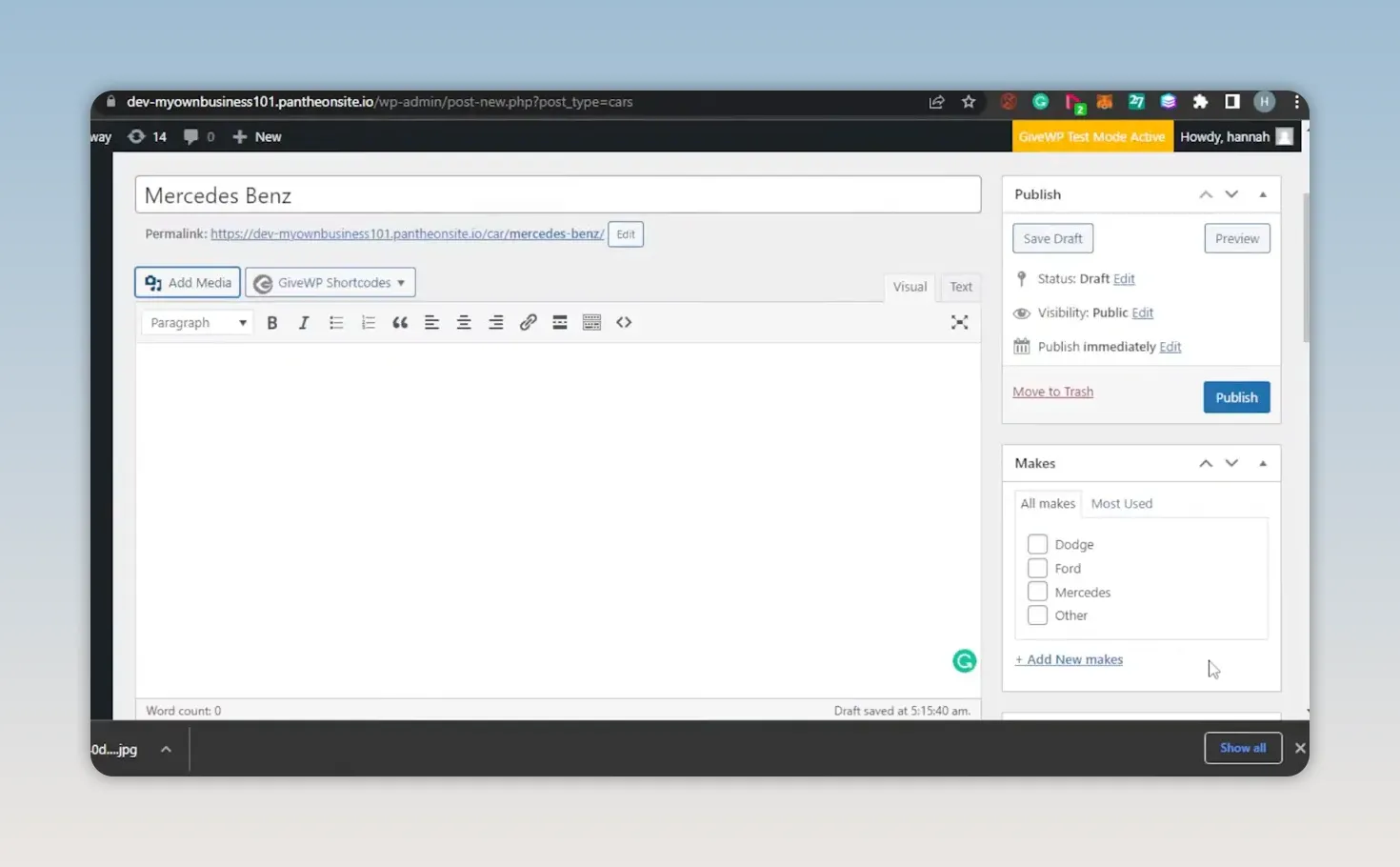
Task: Move Publish panel down
Action: pos(1231,194)
